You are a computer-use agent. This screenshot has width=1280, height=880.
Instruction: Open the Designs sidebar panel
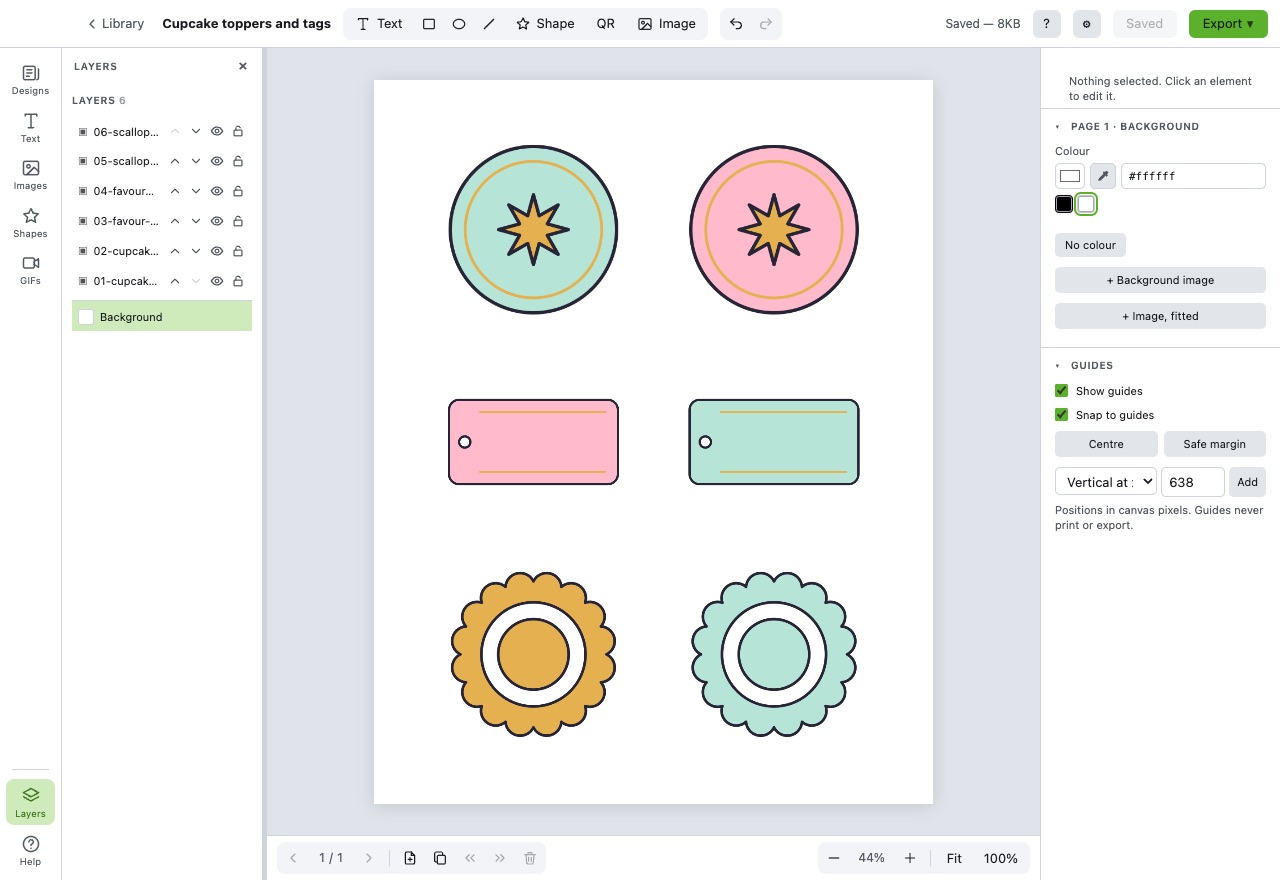click(x=30, y=80)
